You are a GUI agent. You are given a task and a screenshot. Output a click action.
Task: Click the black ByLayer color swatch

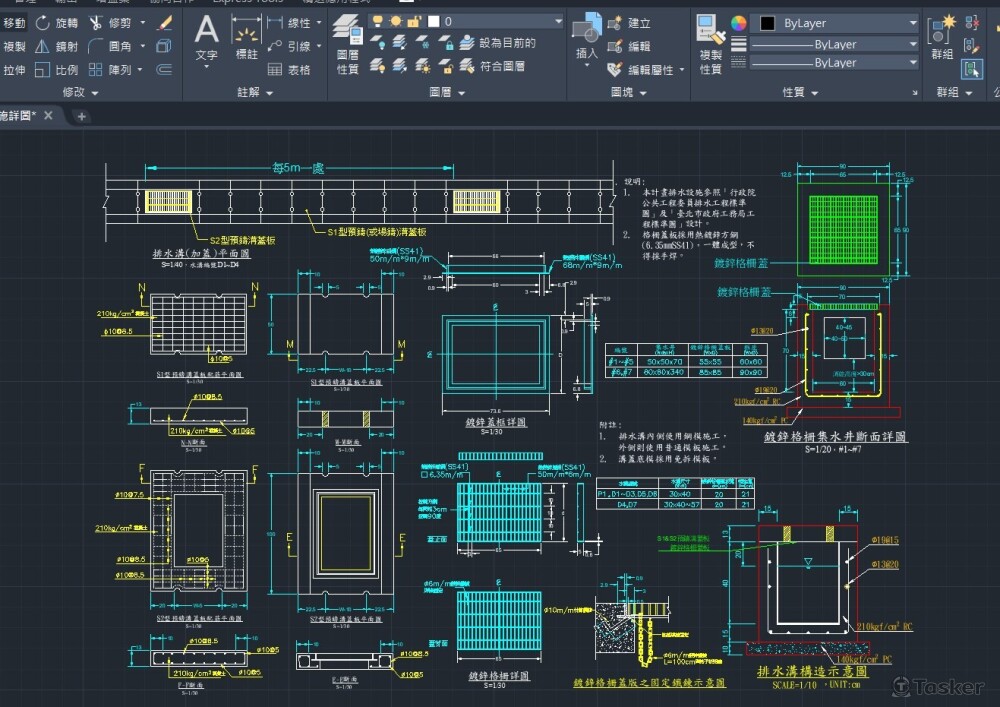[x=765, y=23]
